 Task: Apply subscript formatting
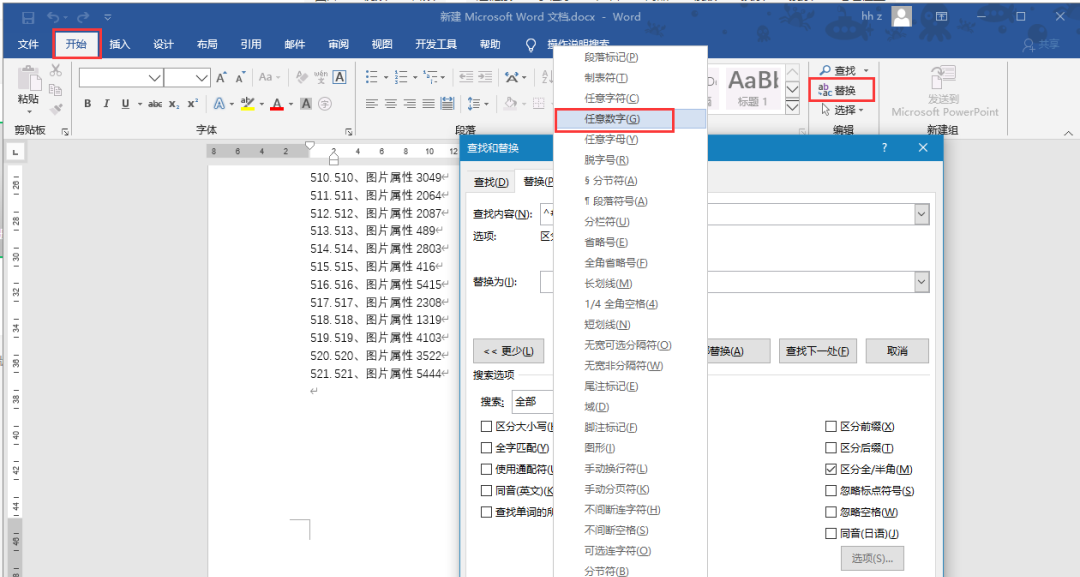(174, 104)
